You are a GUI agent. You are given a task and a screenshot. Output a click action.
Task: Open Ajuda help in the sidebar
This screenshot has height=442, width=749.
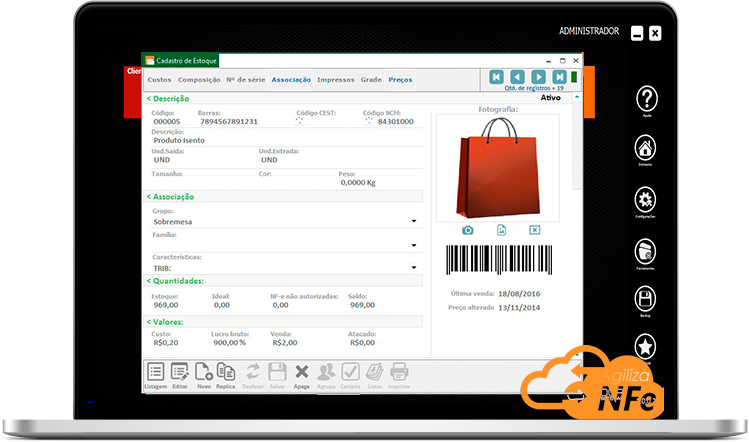coord(647,99)
